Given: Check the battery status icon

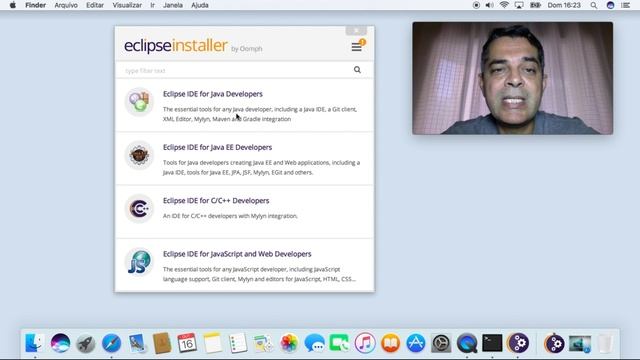Looking at the screenshot, I should (535, 5).
